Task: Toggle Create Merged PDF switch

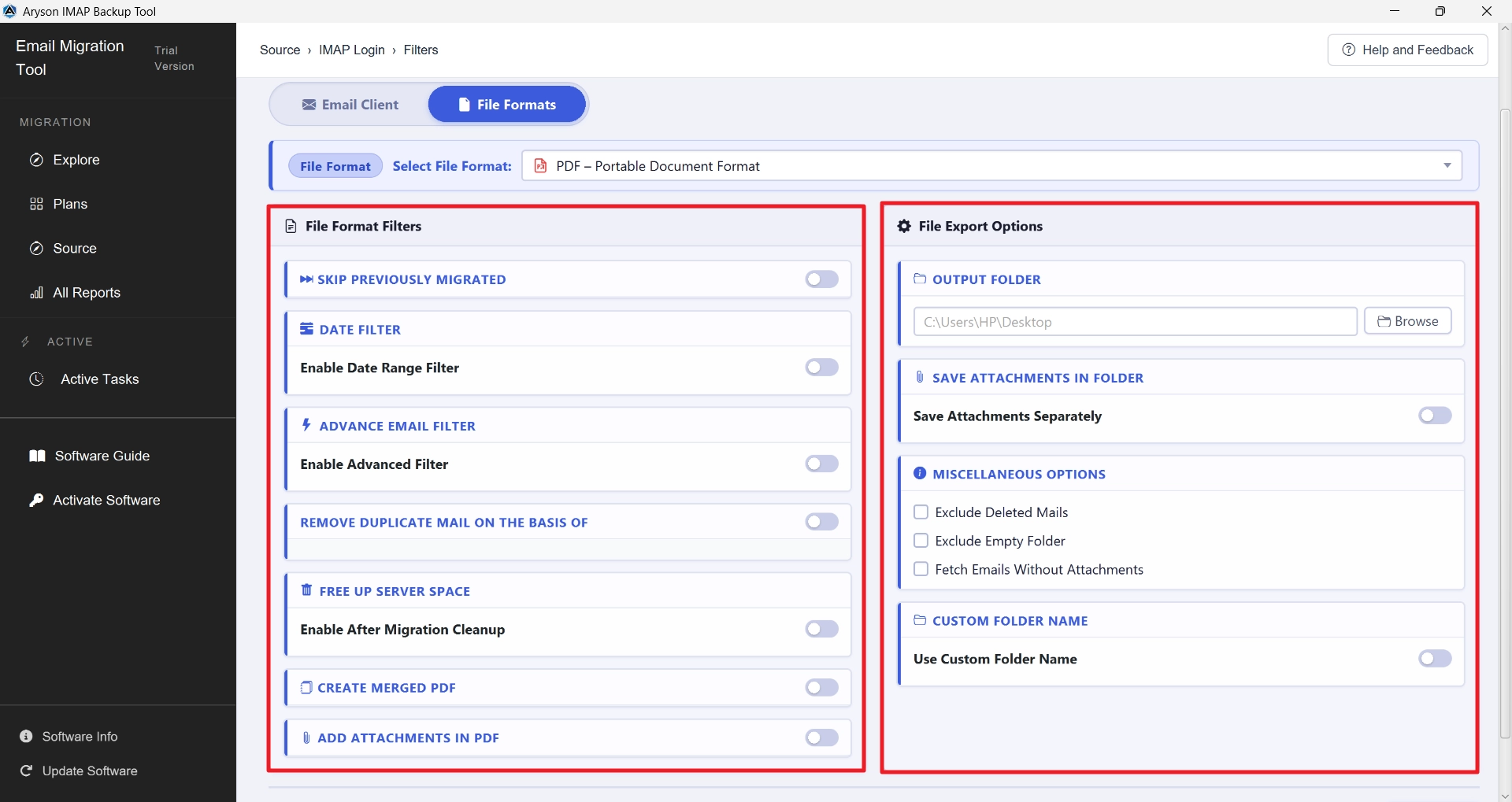Action: (x=821, y=688)
